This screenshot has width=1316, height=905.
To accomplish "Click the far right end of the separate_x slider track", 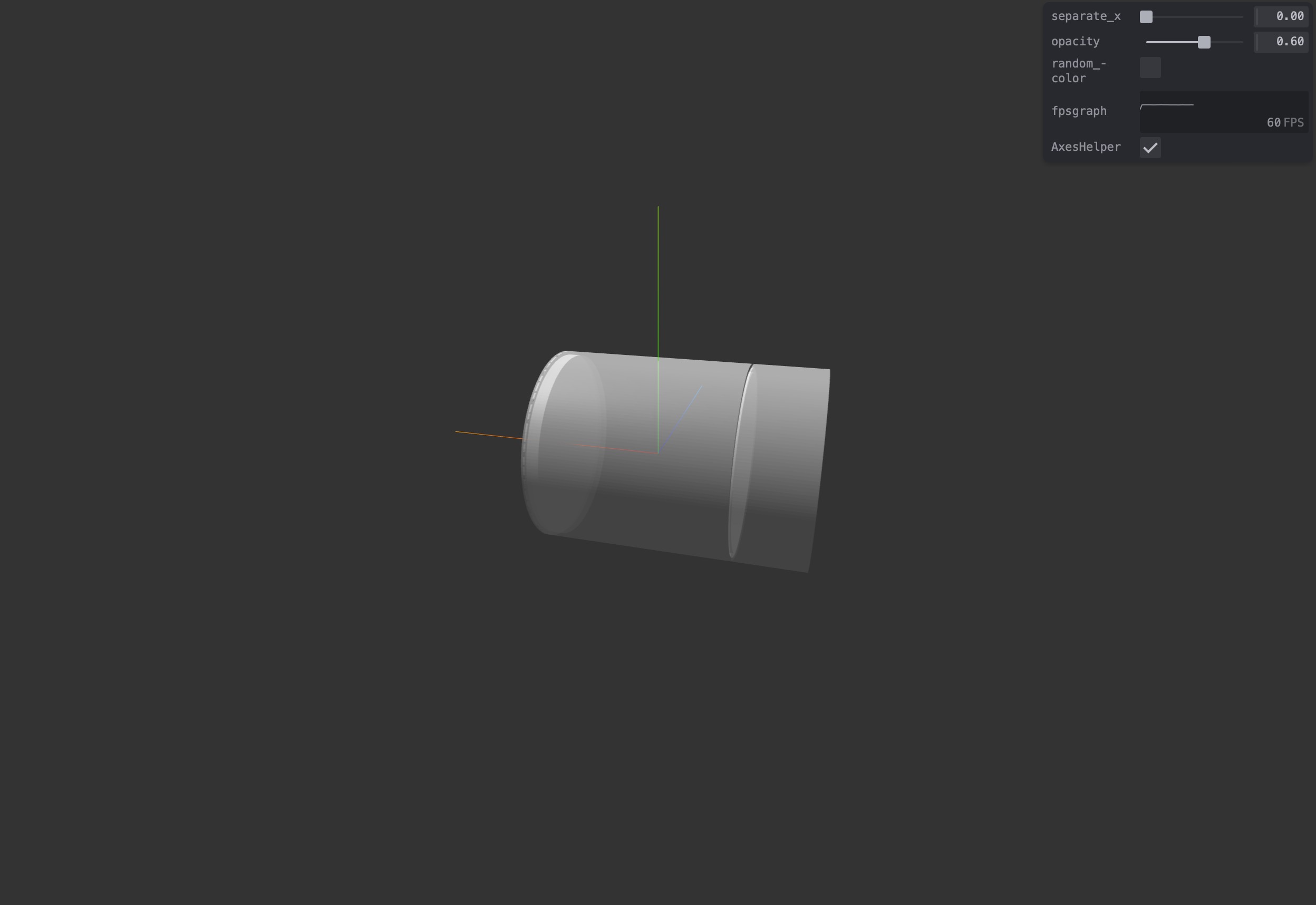I will pyautogui.click(x=1242, y=17).
